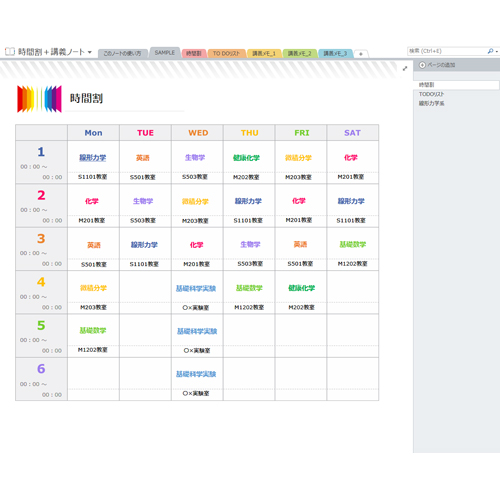Open the notebook icon beside 時間割+講義ノート
This screenshot has width=500, height=500.
coord(10,52)
